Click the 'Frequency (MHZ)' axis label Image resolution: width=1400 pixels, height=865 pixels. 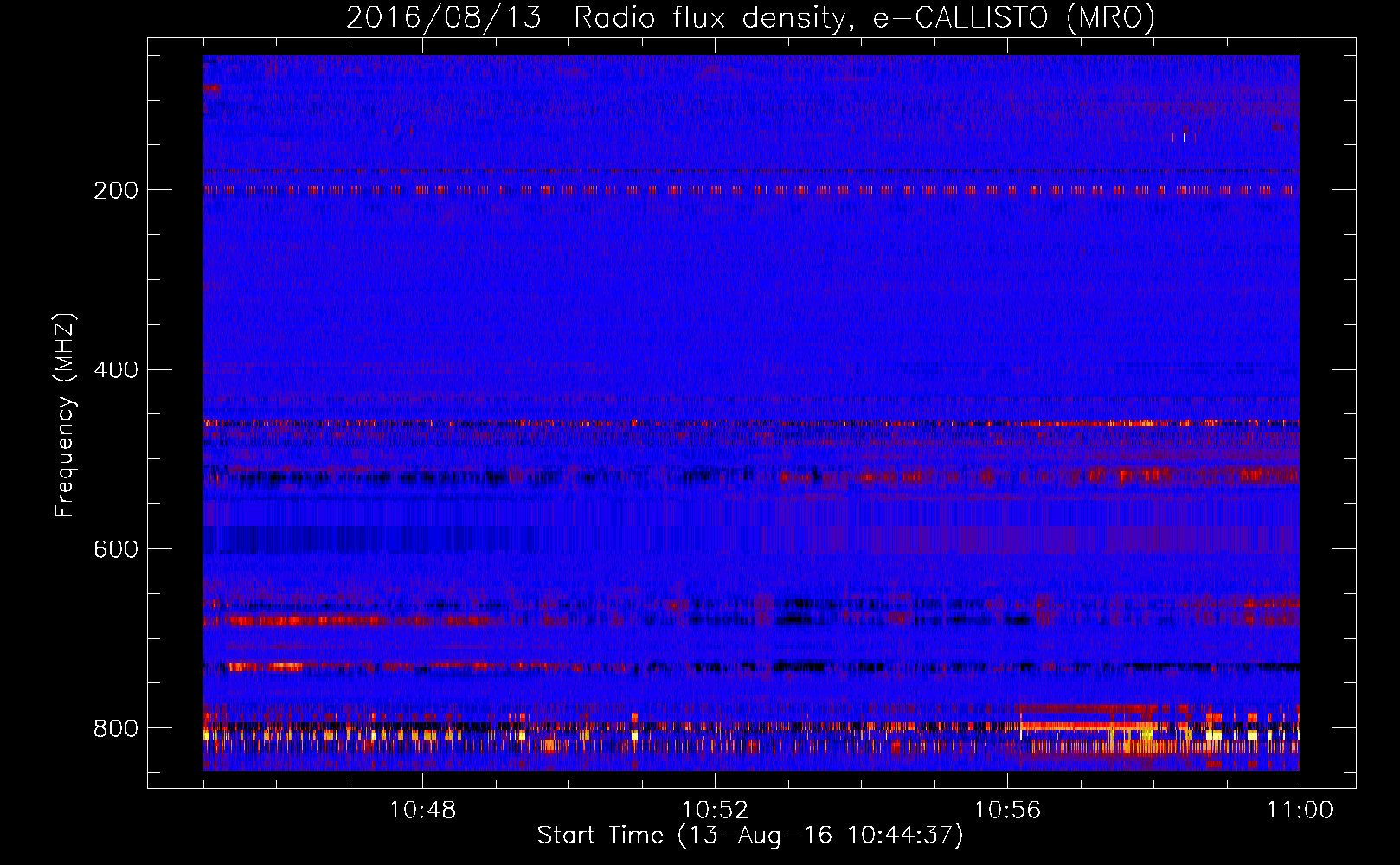64,414
